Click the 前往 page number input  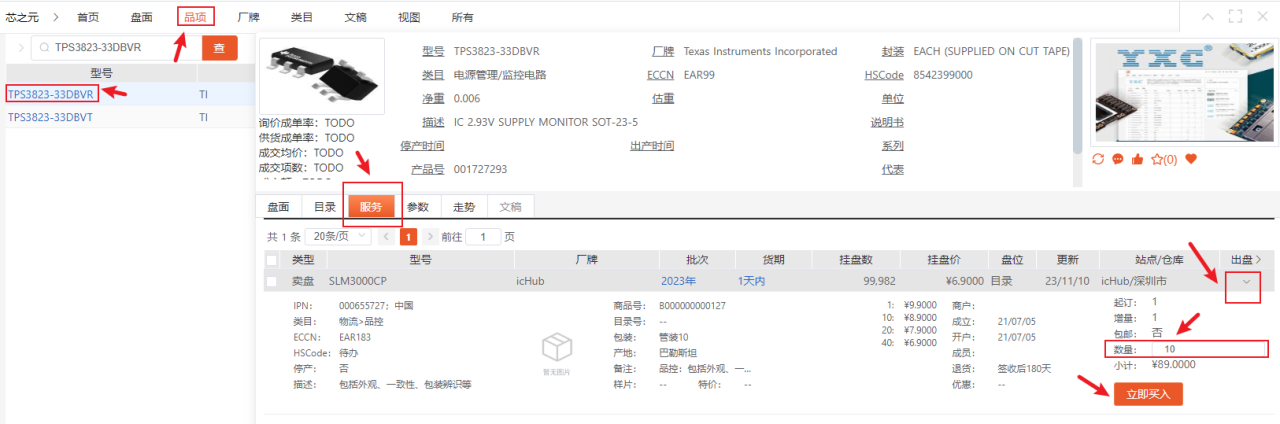pos(483,237)
